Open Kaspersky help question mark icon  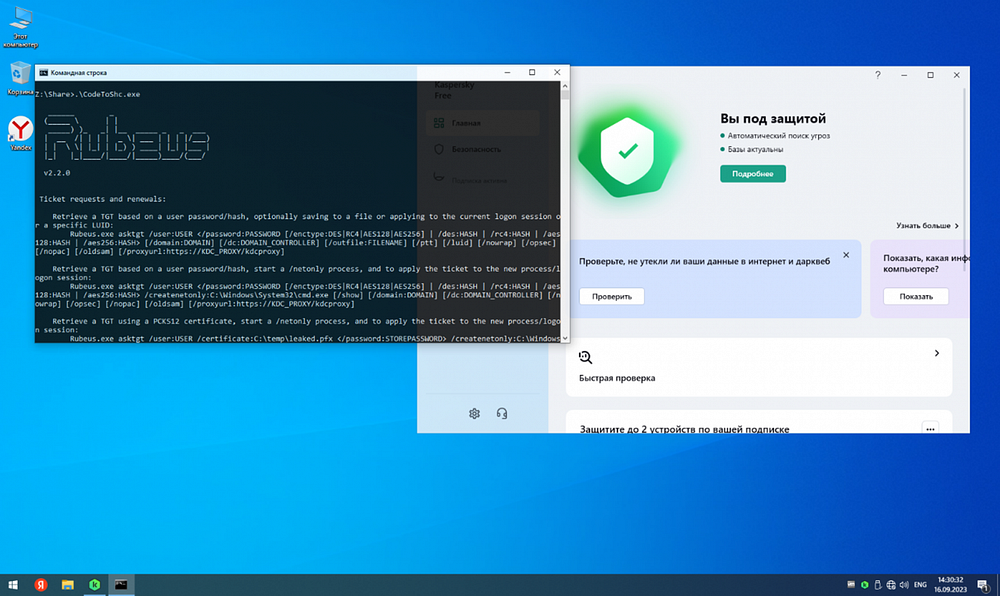coord(878,75)
